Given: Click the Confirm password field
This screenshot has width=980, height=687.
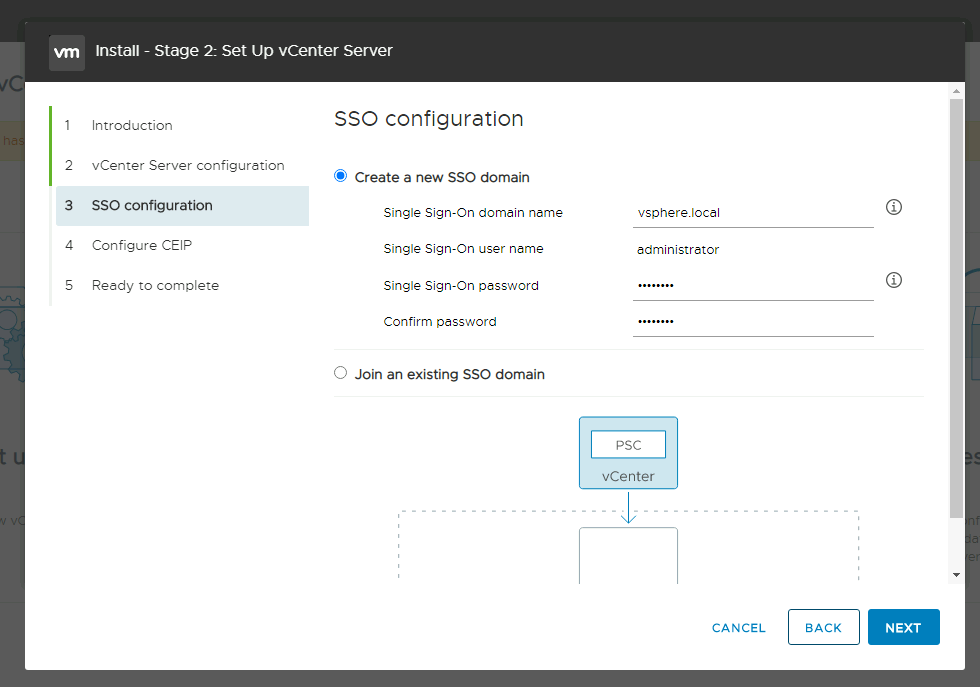Looking at the screenshot, I should (752, 322).
